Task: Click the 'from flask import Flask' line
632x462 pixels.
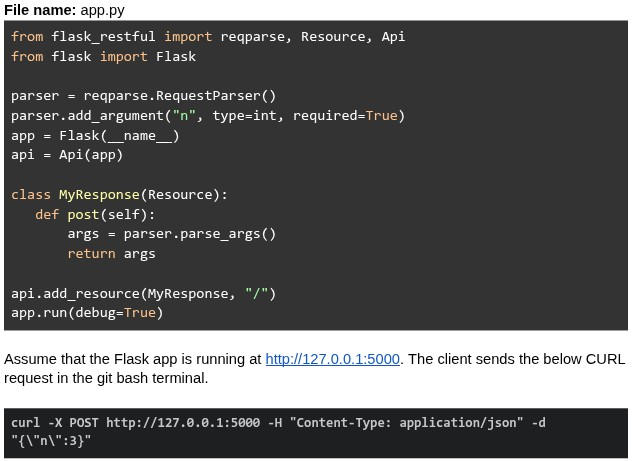Action: (104, 56)
